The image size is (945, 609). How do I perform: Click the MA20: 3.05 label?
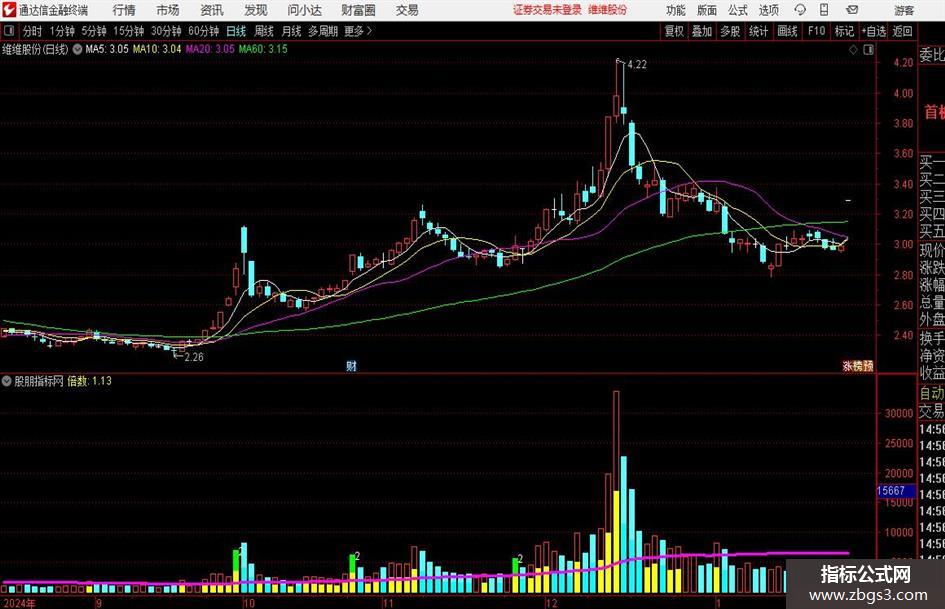[210, 49]
